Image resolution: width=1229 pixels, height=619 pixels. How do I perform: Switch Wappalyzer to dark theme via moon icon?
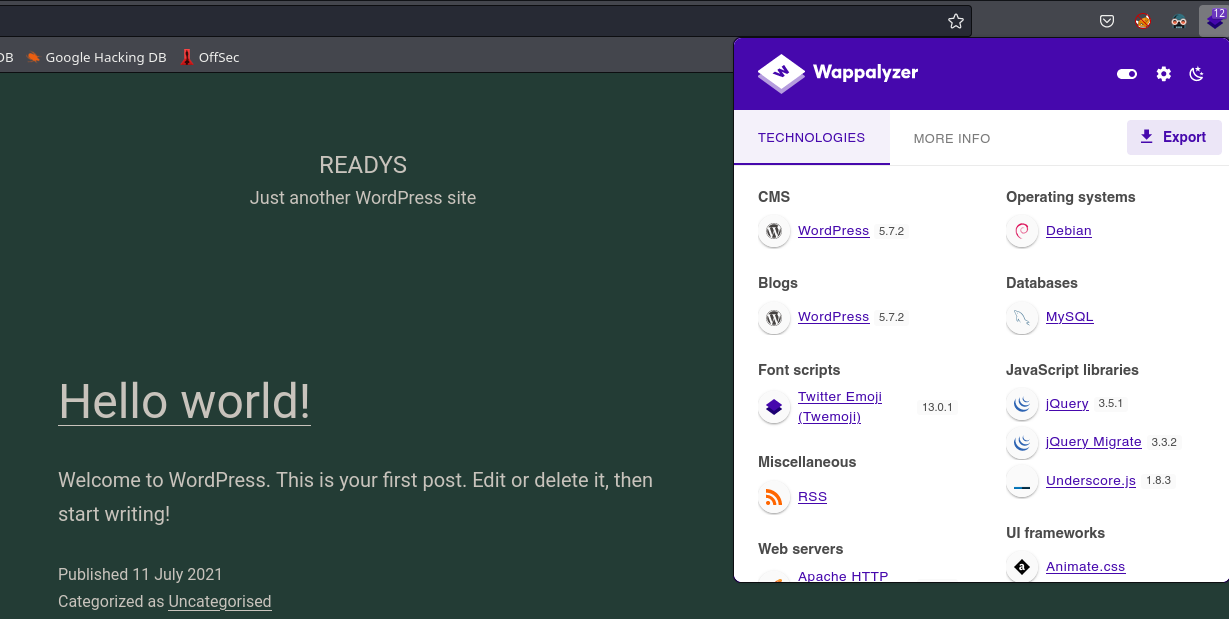[1196, 74]
